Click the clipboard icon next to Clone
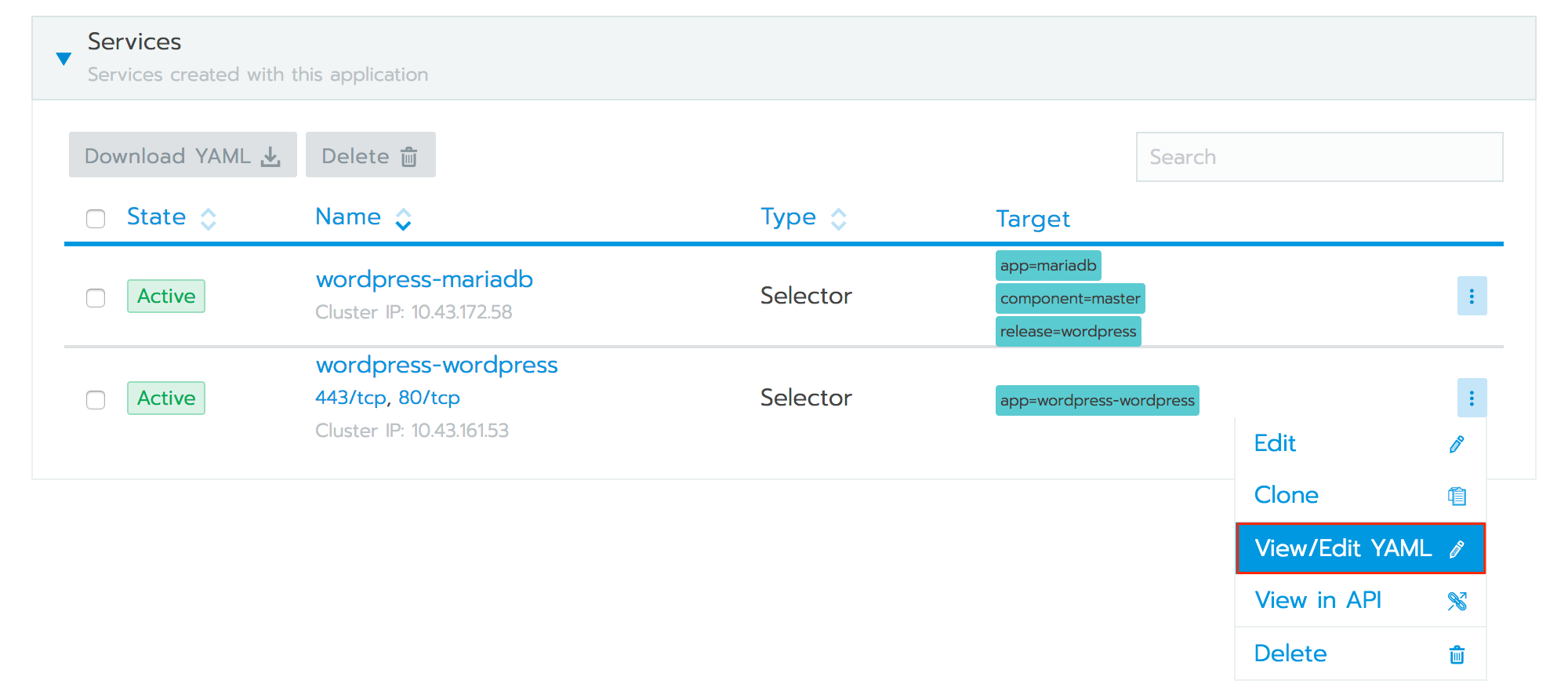1568x695 pixels. 1456,497
